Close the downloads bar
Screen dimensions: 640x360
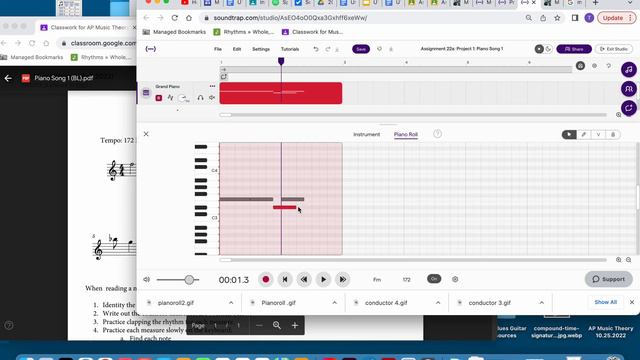point(632,302)
